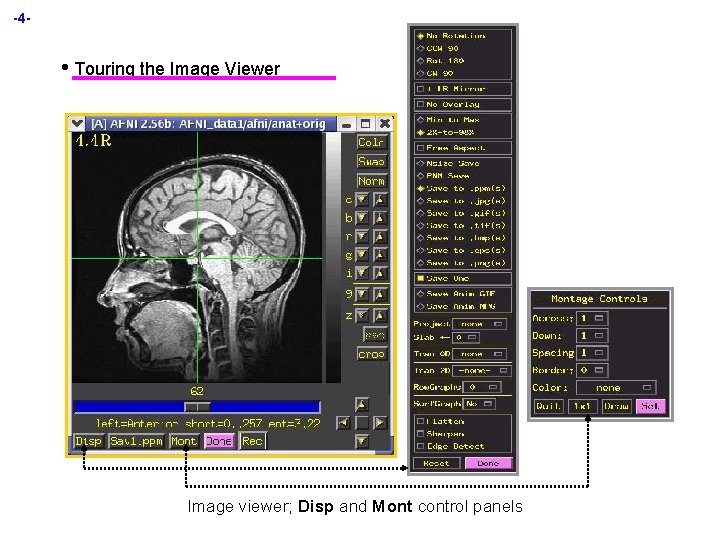720x540 pixels.
Task: Click the up arrow of the pan arrowpad
Action: pos(362,405)
